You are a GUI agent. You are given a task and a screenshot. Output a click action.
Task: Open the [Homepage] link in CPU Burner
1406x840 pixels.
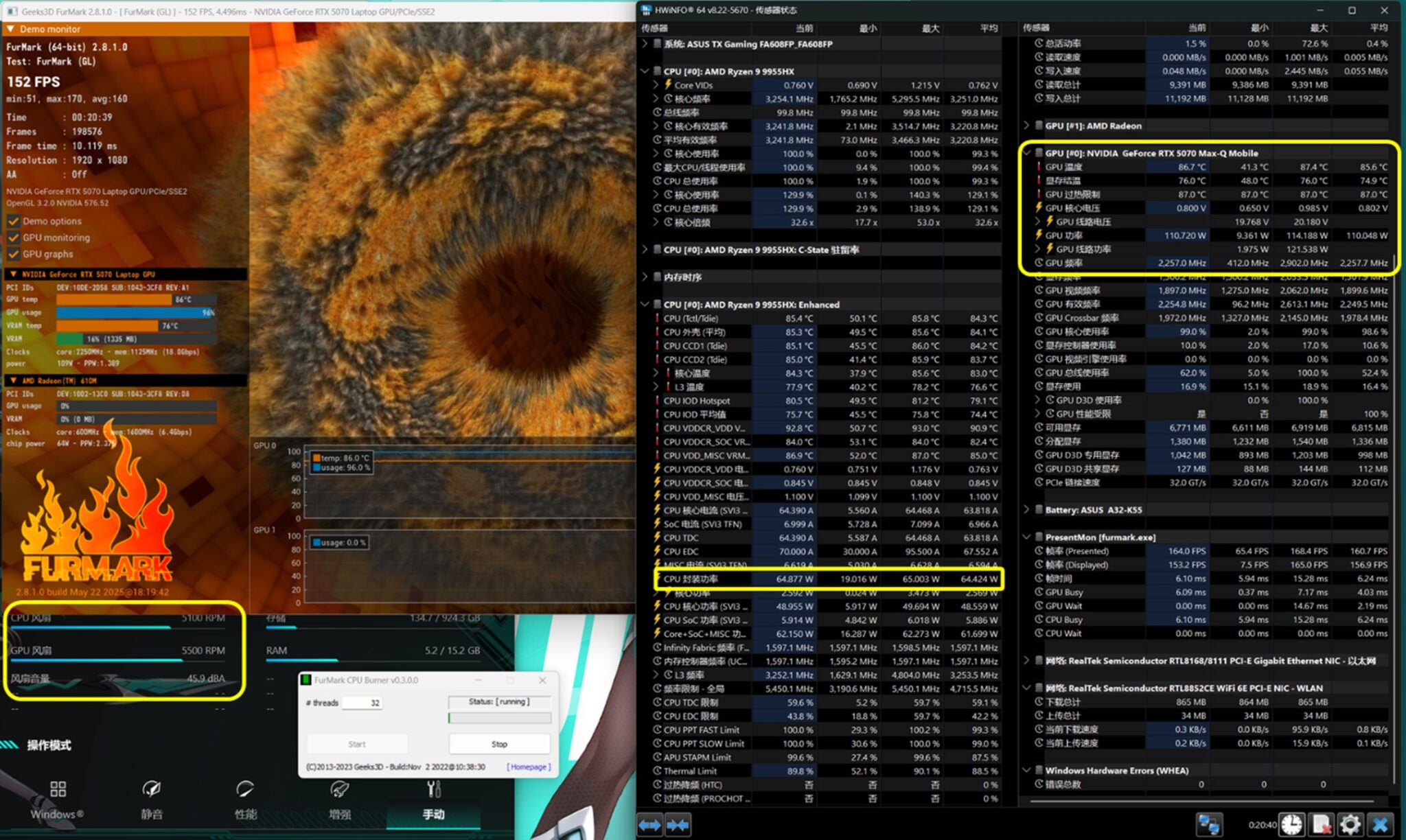point(529,767)
